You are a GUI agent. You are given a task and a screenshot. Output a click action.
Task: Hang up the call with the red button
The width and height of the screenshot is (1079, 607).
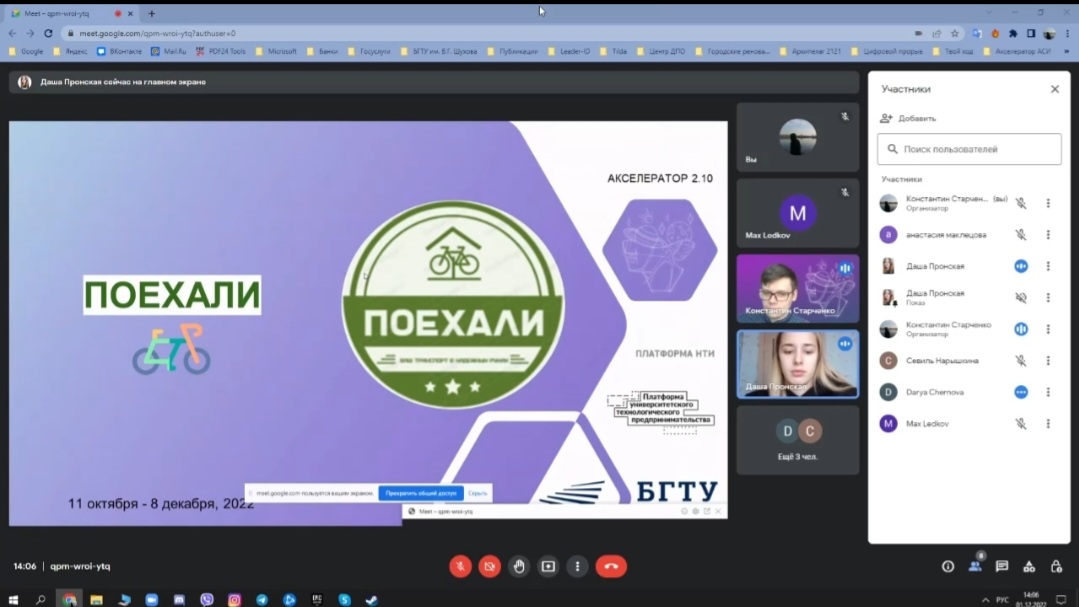[x=611, y=566]
